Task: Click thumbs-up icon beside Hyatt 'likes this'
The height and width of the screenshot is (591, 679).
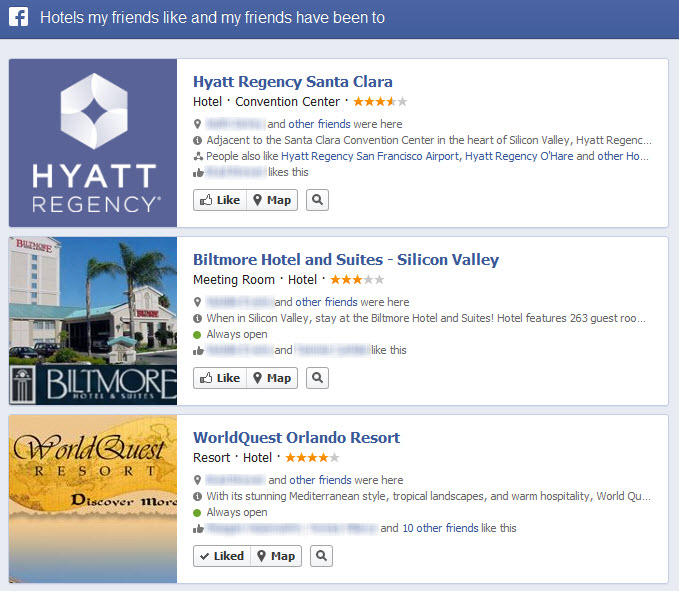Action: [198, 173]
